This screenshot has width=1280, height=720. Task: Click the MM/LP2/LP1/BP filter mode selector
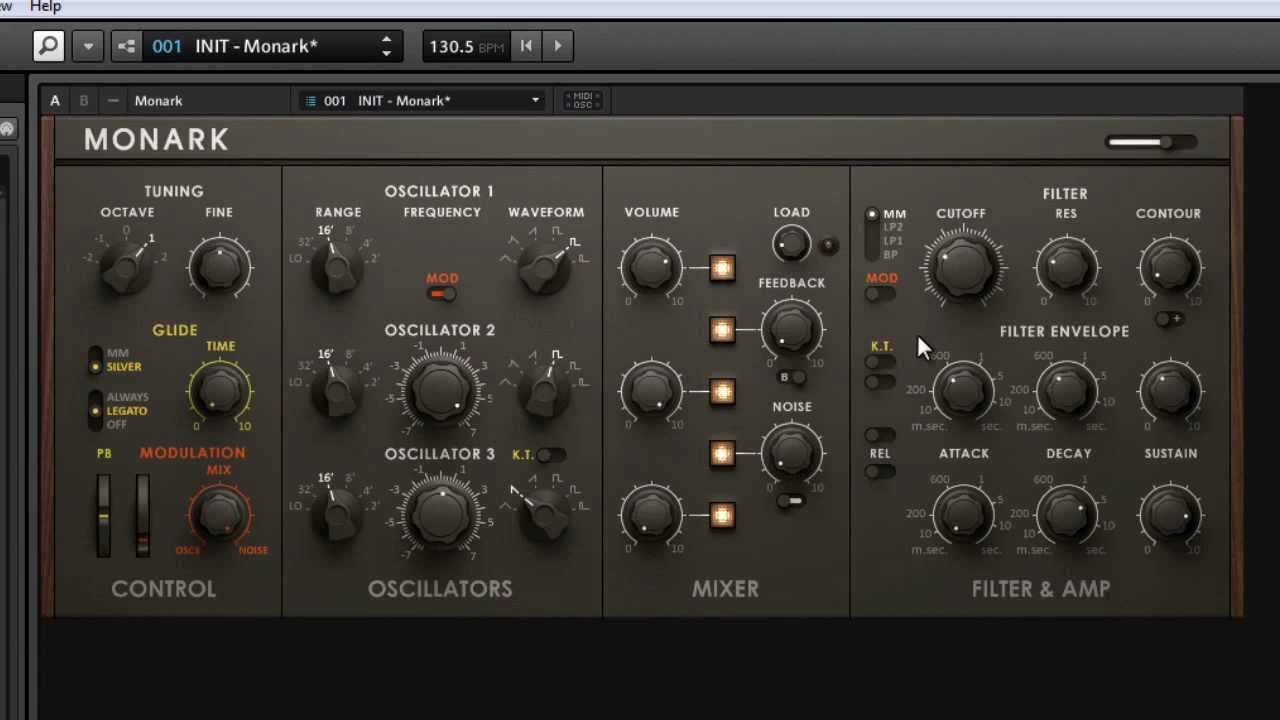tap(872, 234)
